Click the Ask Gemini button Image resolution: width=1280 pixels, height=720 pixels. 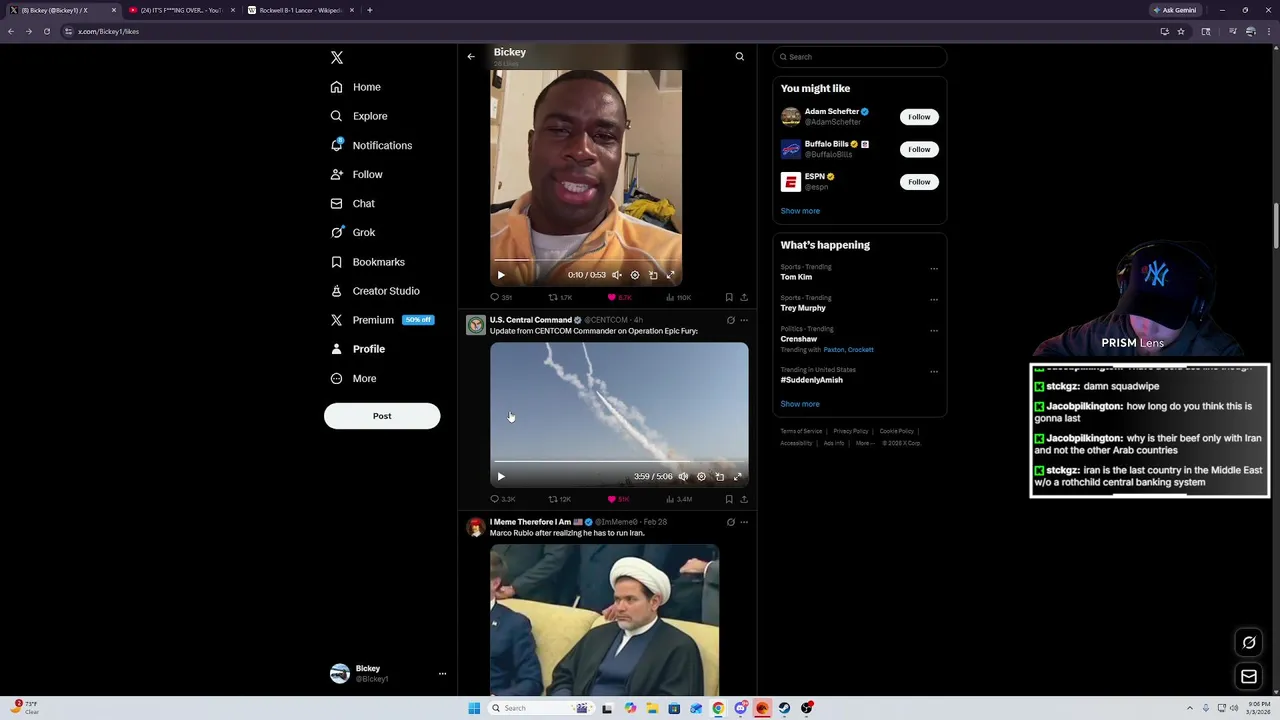pyautogui.click(x=1175, y=10)
